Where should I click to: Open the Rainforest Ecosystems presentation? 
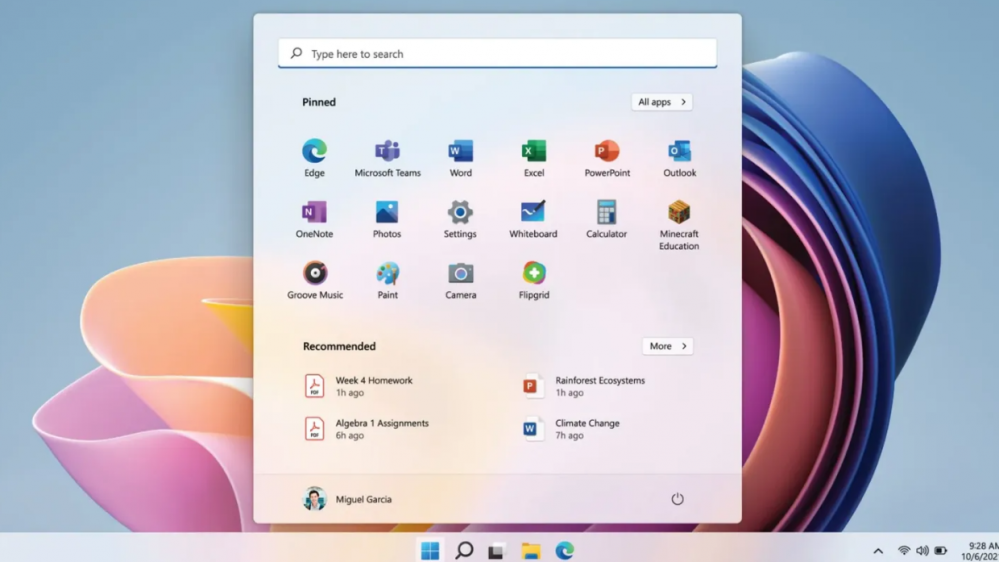tap(583, 386)
